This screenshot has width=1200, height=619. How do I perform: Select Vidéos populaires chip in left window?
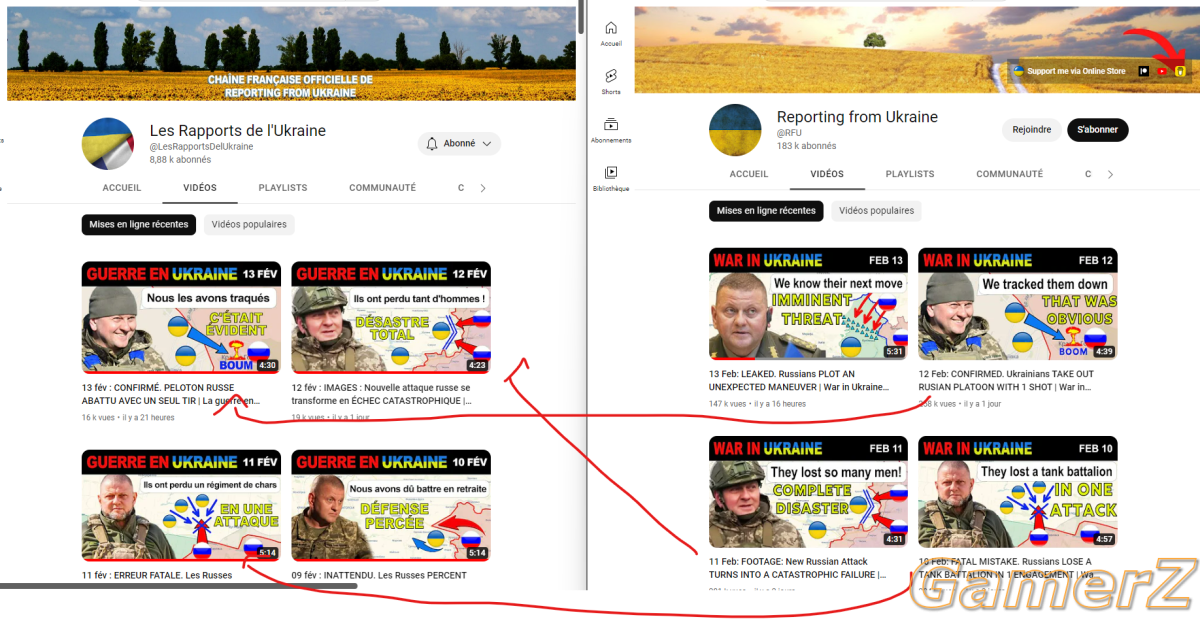(249, 225)
